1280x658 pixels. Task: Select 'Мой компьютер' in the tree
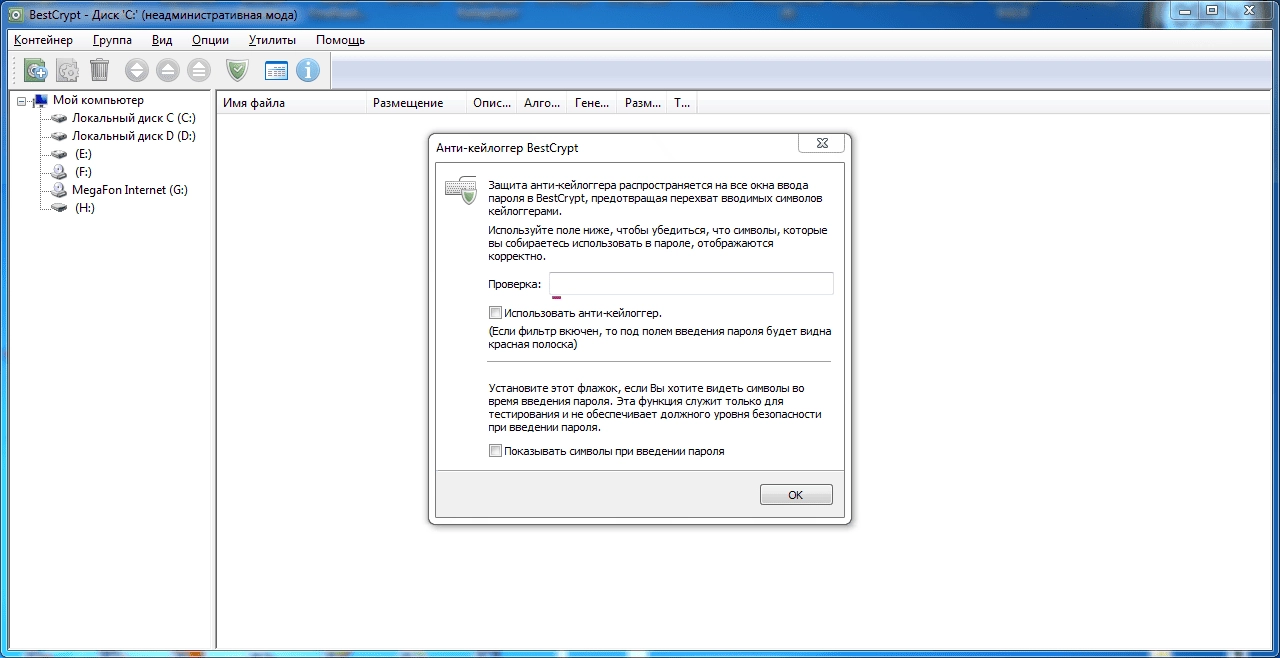click(98, 100)
